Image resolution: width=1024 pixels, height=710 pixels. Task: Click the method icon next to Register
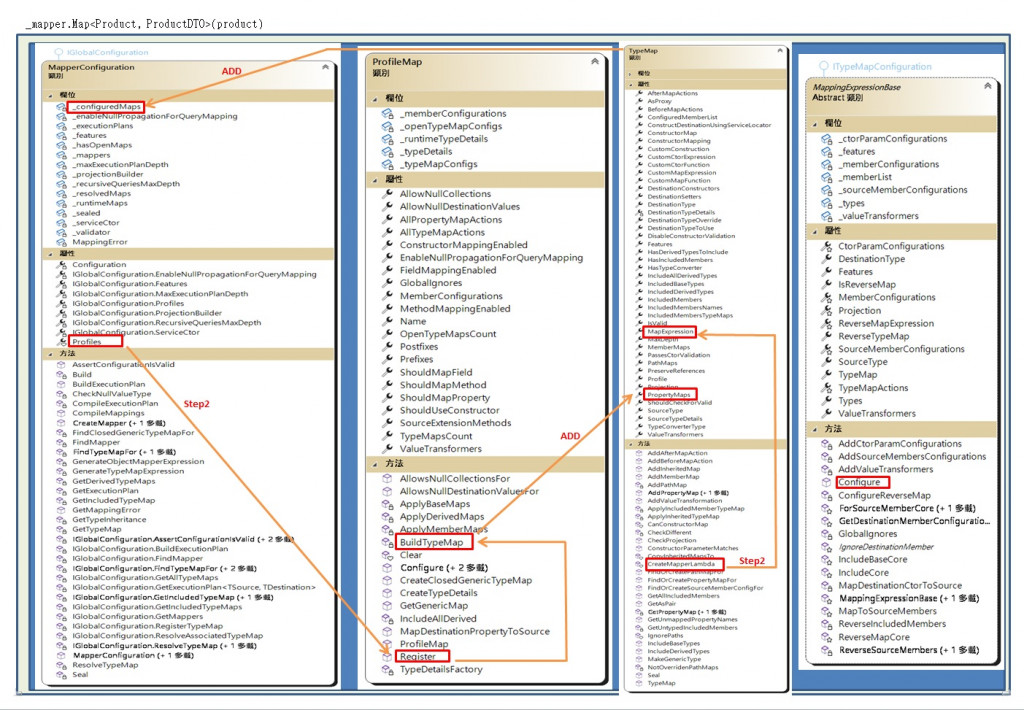[x=387, y=656]
